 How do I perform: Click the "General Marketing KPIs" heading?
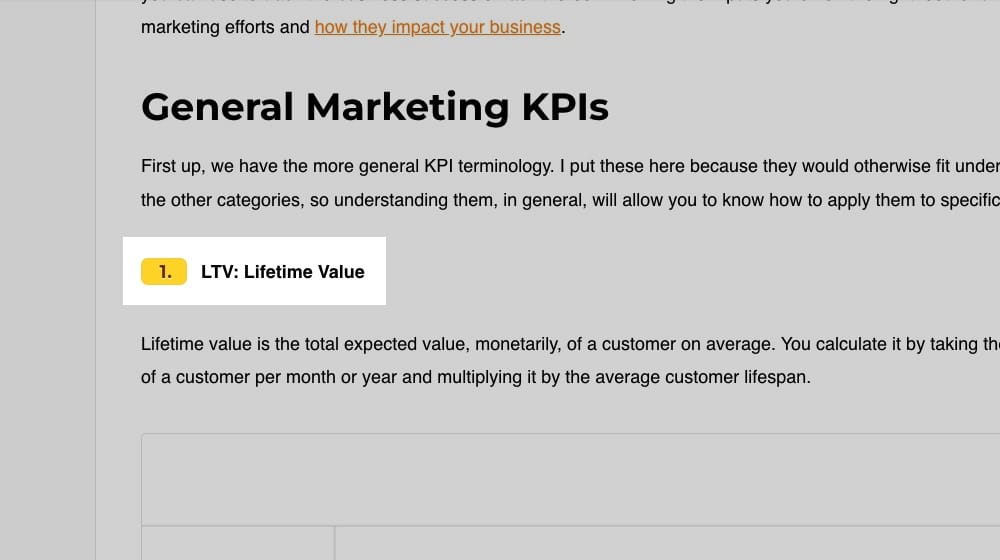click(375, 106)
